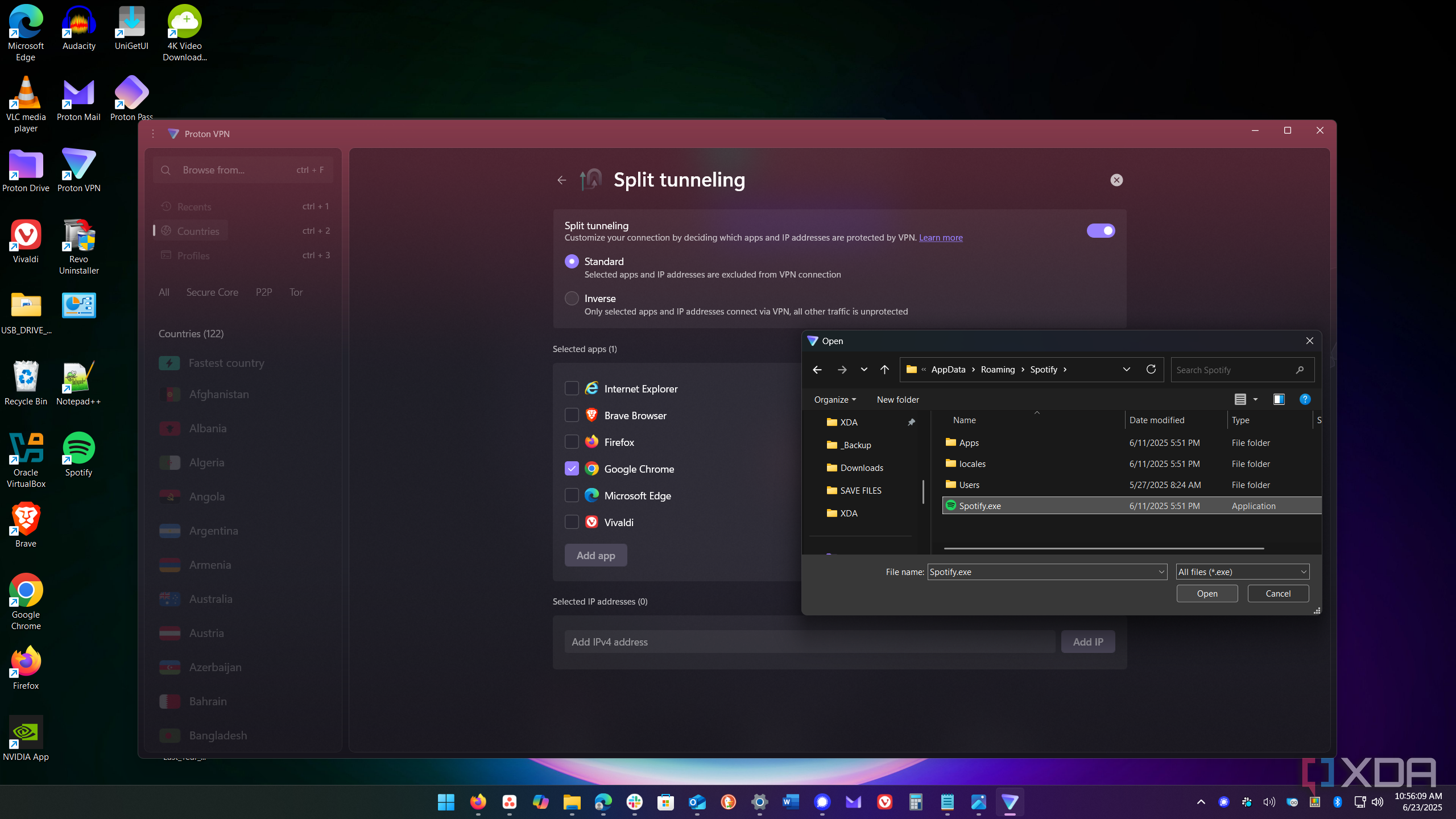The image size is (1456, 819).
Task: Open the Spotify desktop shortcut
Action: [78, 454]
